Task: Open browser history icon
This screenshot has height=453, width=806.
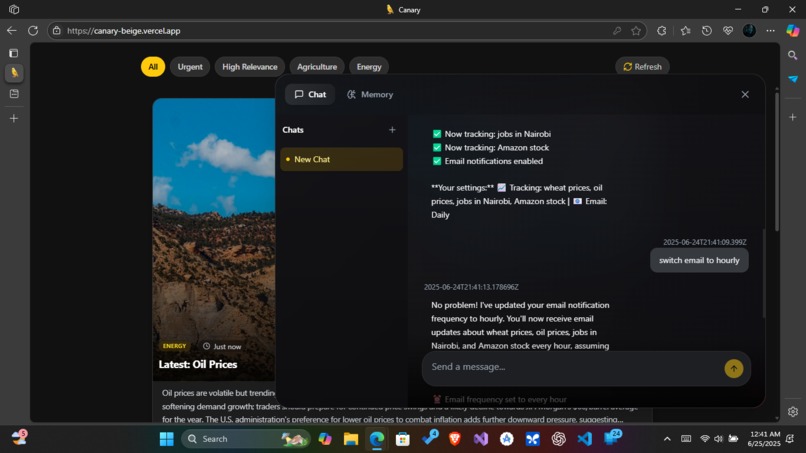Action: click(x=707, y=31)
